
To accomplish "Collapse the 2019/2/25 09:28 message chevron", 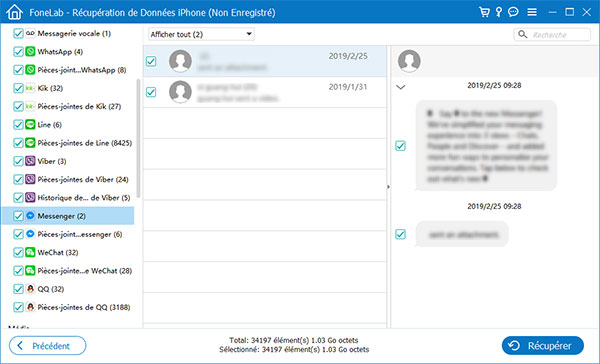I will pyautogui.click(x=401, y=87).
